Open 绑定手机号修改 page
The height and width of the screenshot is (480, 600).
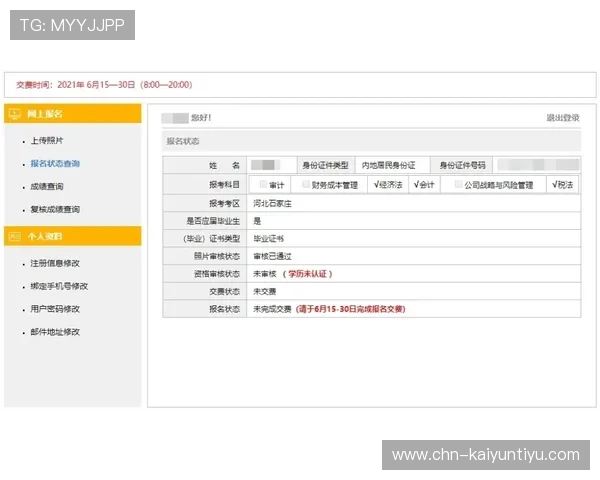point(59,286)
